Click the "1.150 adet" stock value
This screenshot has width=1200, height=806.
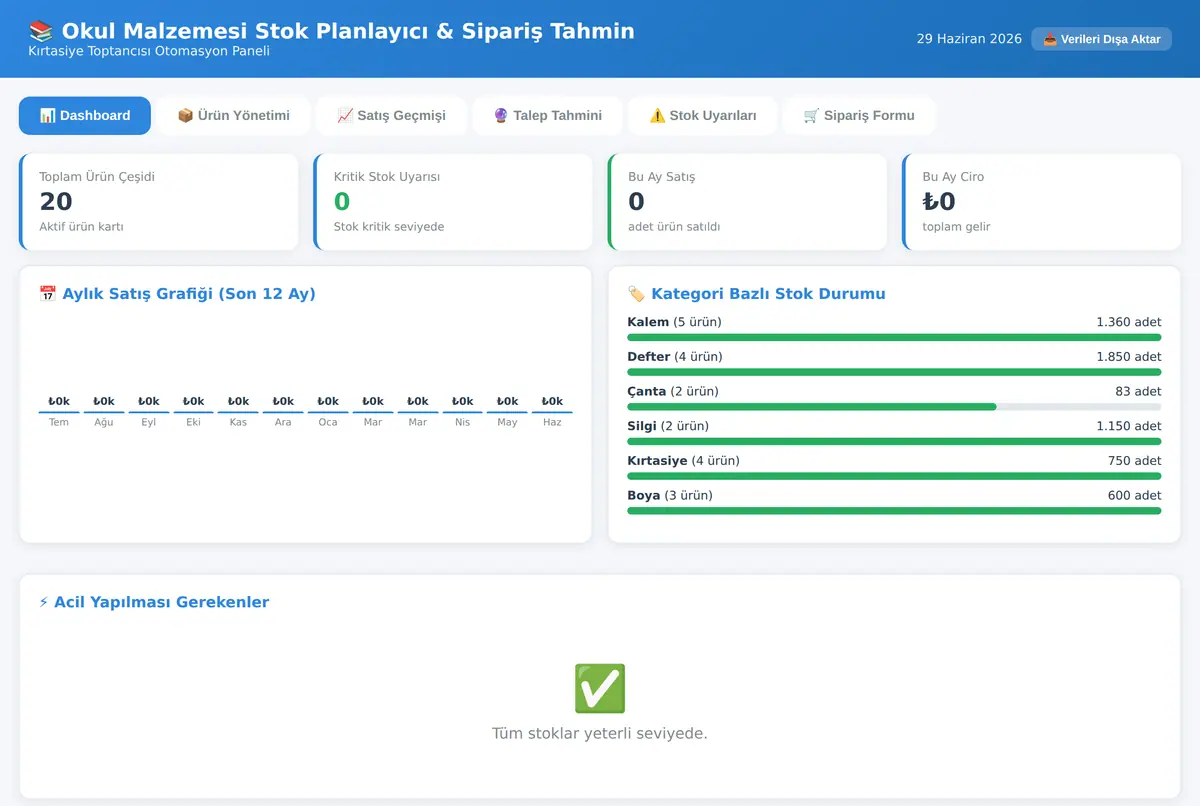point(1129,426)
